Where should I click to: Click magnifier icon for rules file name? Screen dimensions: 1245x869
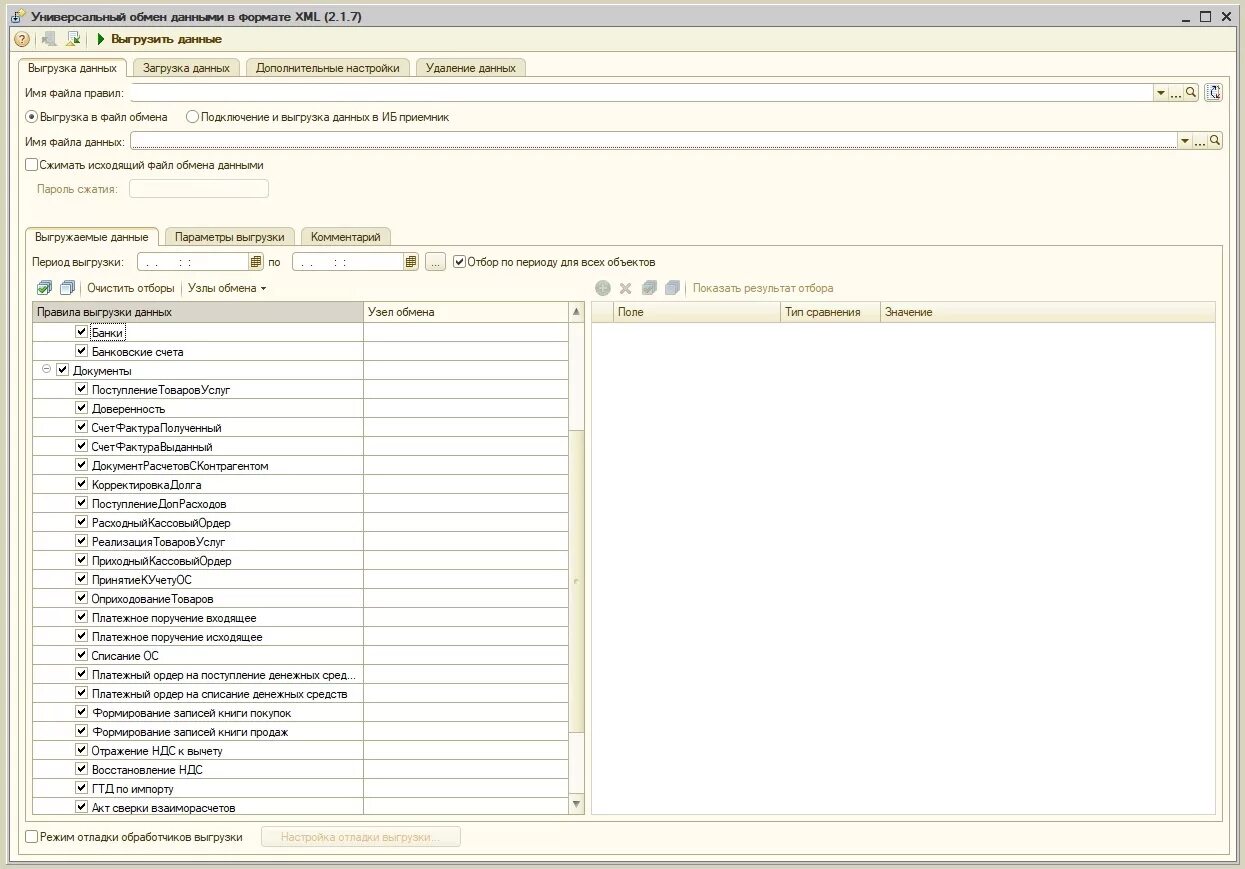point(1191,93)
